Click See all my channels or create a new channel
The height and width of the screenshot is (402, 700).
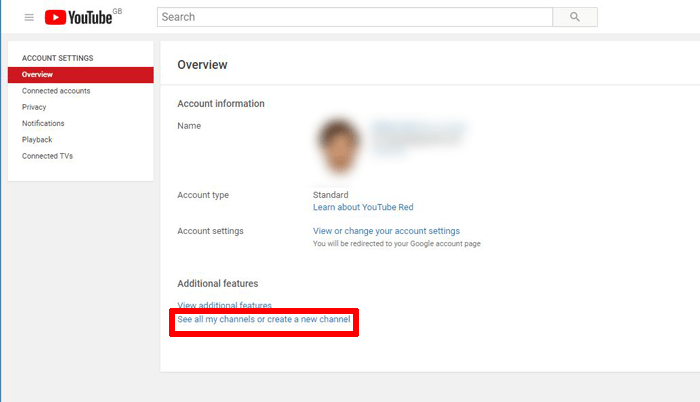coord(264,319)
